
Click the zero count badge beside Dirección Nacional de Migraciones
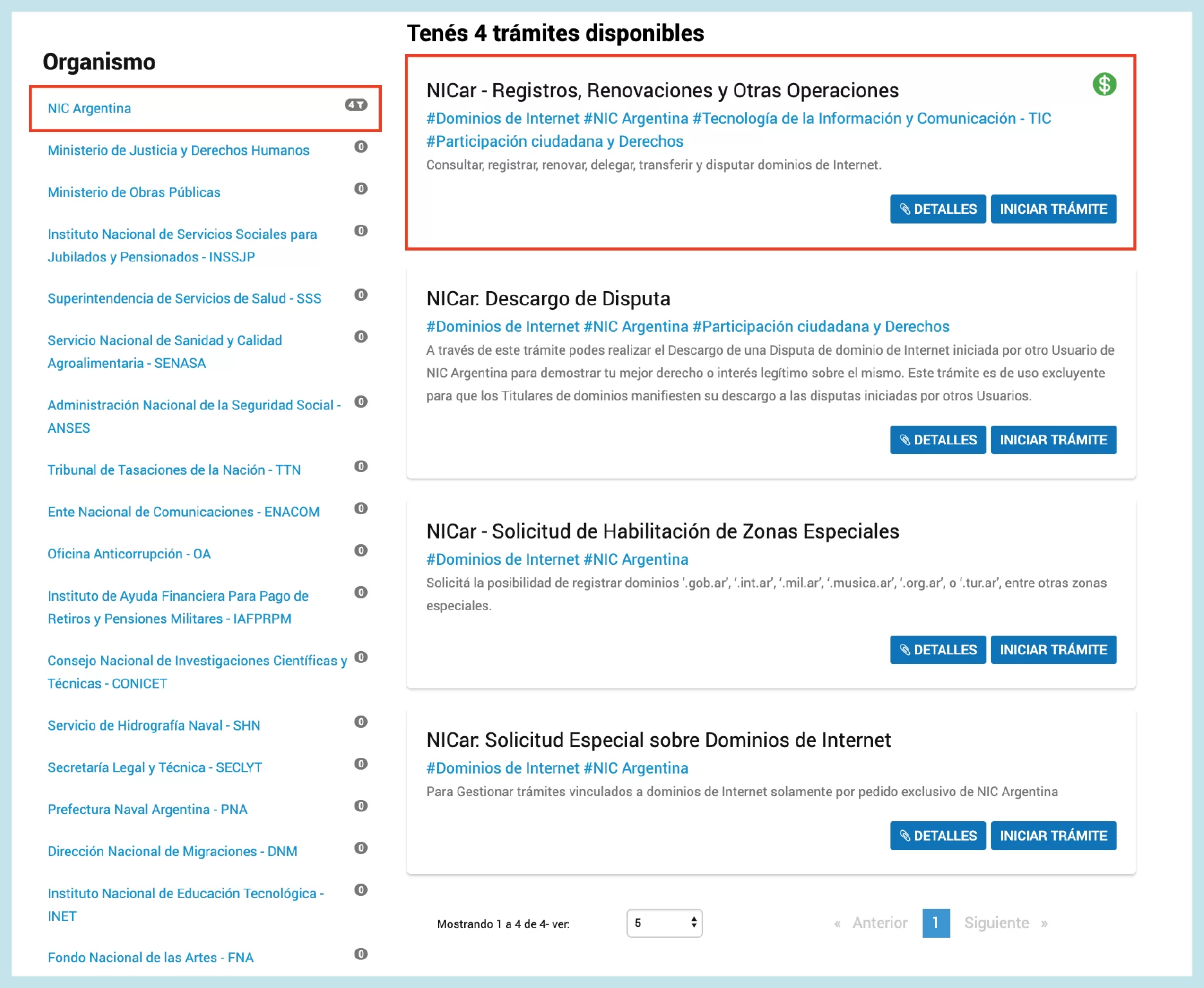click(x=361, y=848)
